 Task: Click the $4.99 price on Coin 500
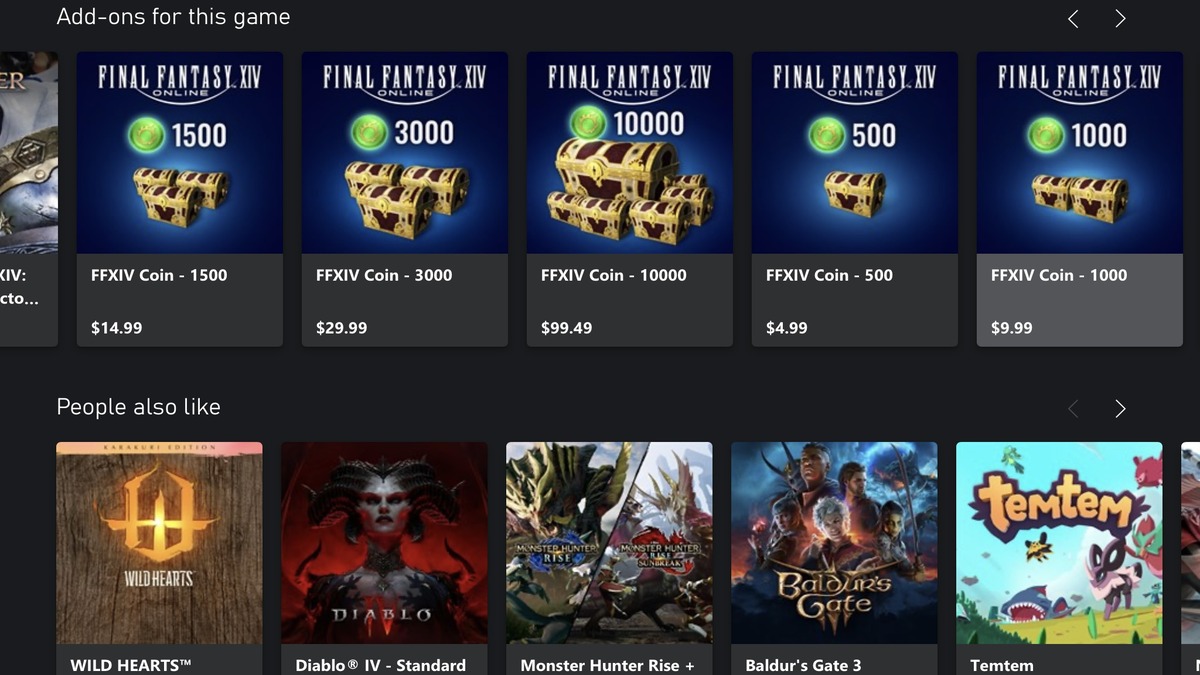point(786,328)
